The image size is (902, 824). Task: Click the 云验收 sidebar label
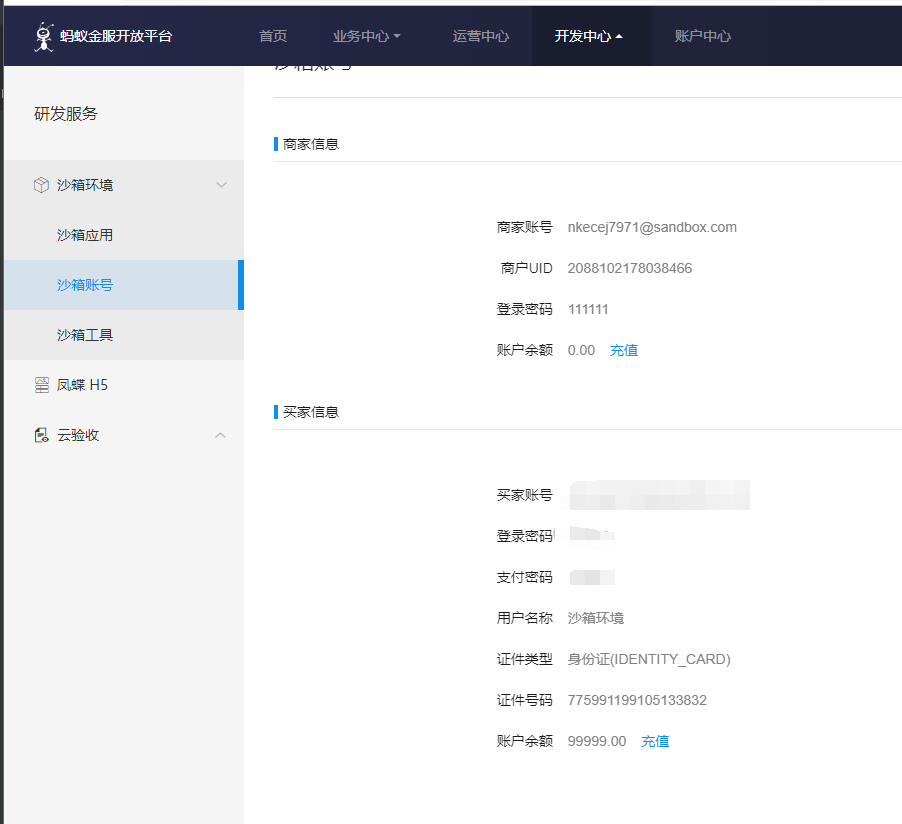pyautogui.click(x=78, y=435)
